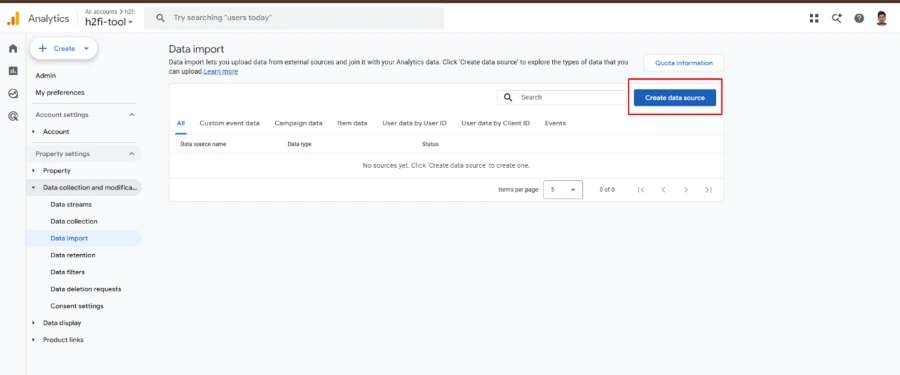The width and height of the screenshot is (900, 375).
Task: Open the h2fi-tool property selector
Action: pyautogui.click(x=108, y=22)
